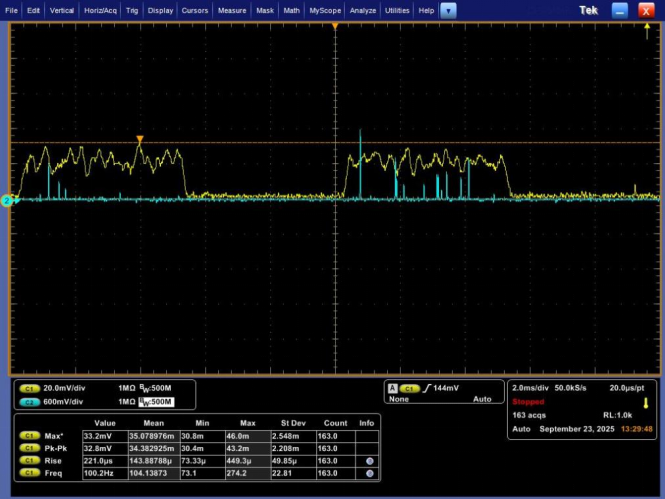This screenshot has height=499, width=665.
Task: Click the Freq measurement info indicator icon
Action: coord(369,474)
